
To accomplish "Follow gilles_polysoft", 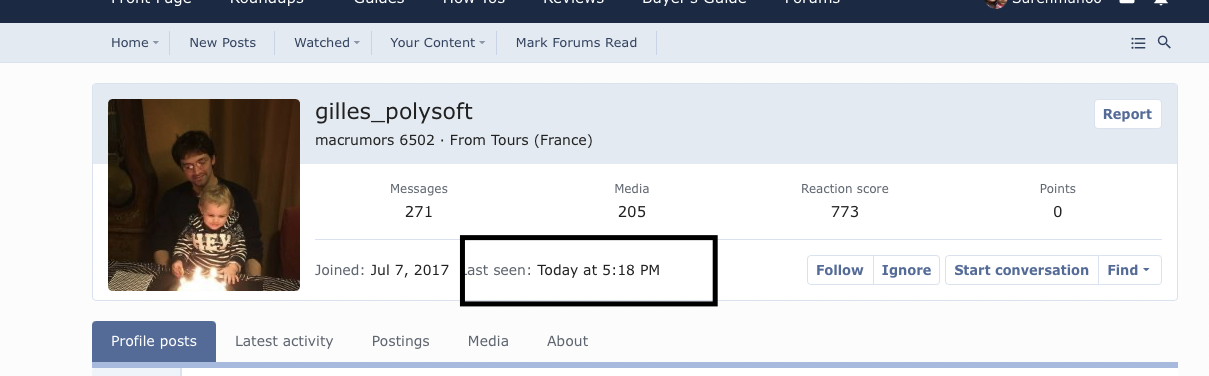I will pos(840,270).
